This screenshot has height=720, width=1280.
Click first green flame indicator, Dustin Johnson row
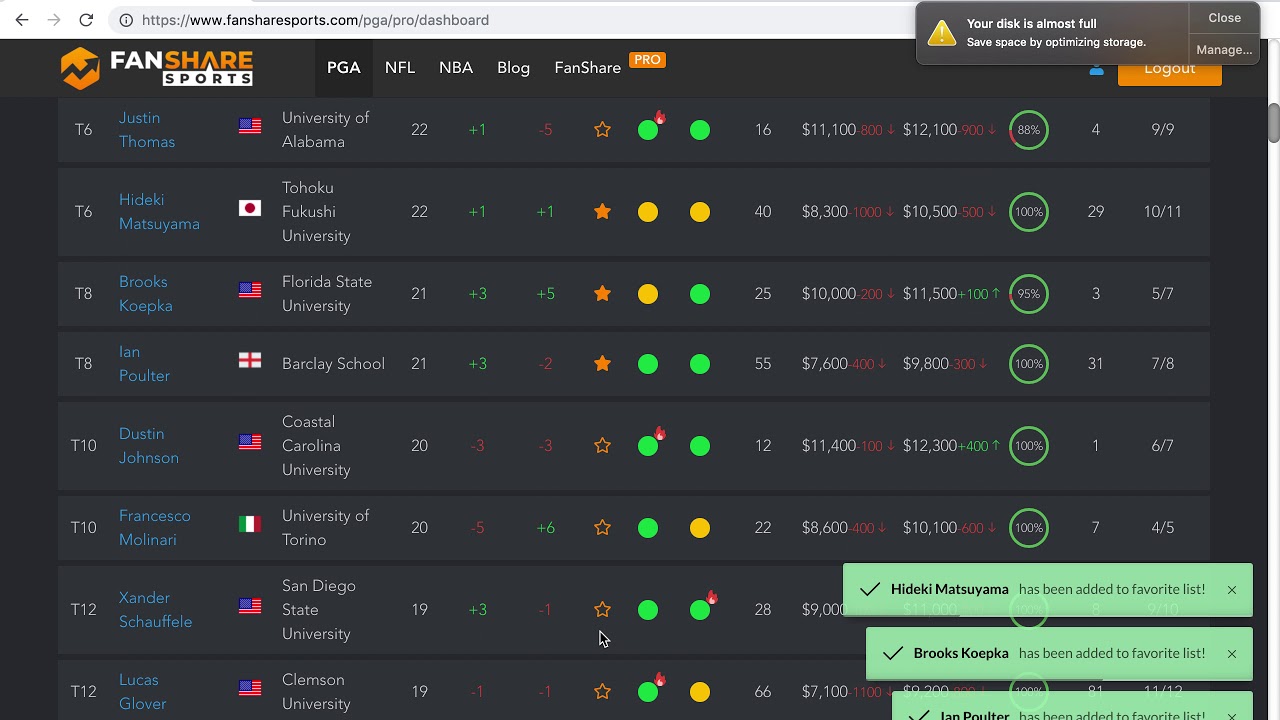pos(648,446)
